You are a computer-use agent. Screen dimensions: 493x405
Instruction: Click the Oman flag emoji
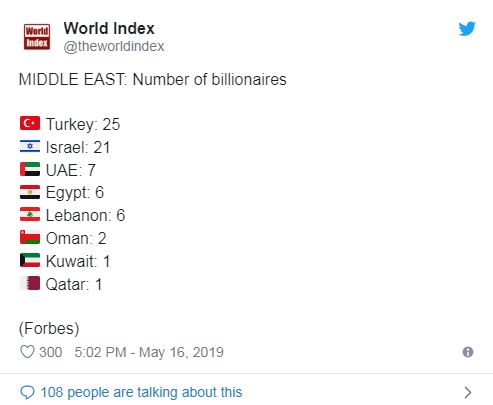click(30, 237)
